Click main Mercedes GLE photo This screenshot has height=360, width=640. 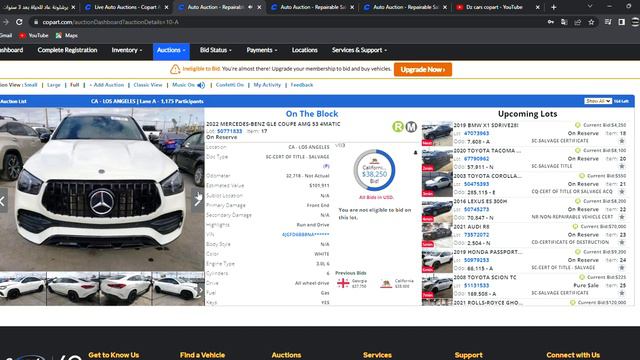pyautogui.click(x=102, y=189)
